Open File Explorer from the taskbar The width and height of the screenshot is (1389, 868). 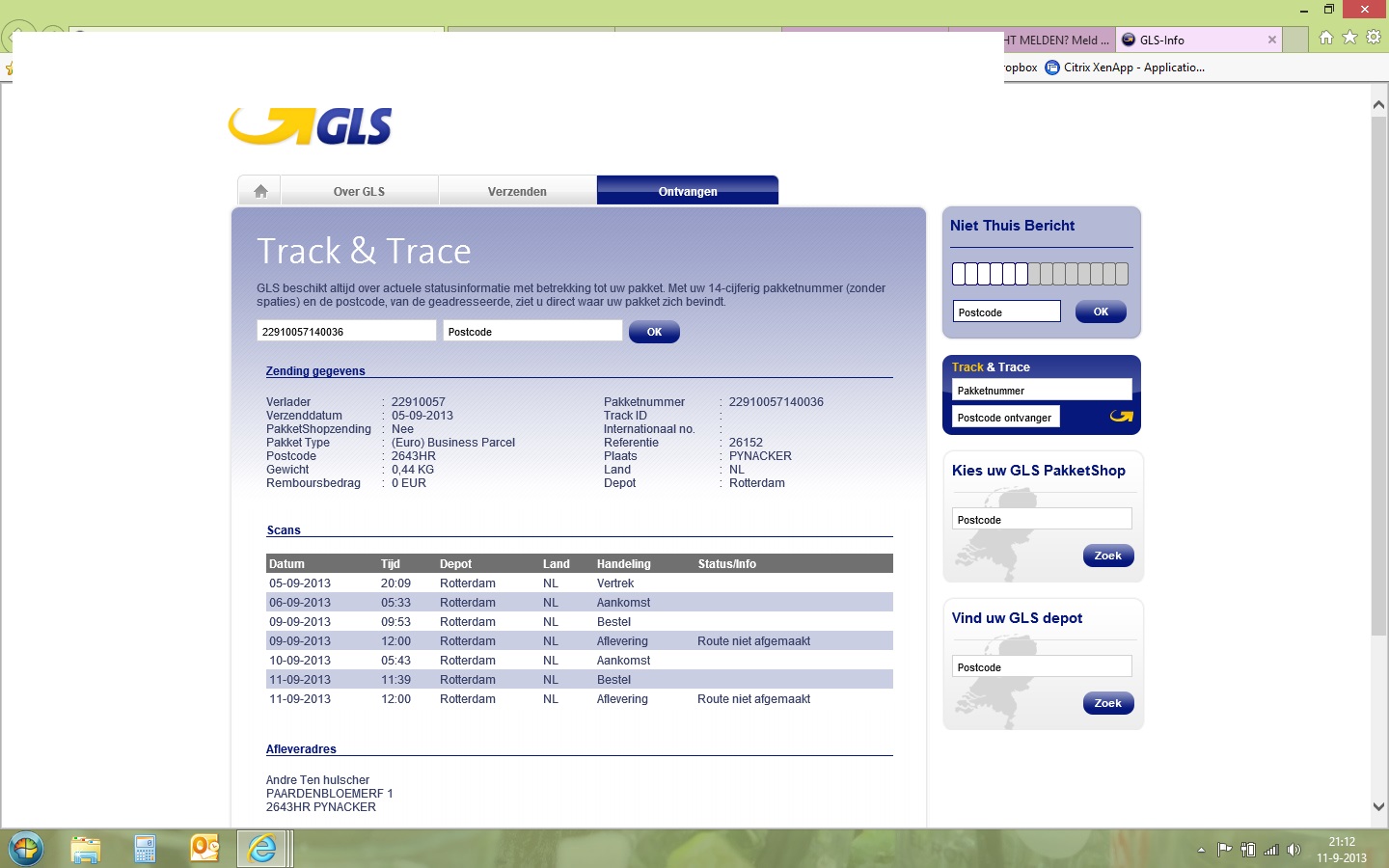[86, 849]
